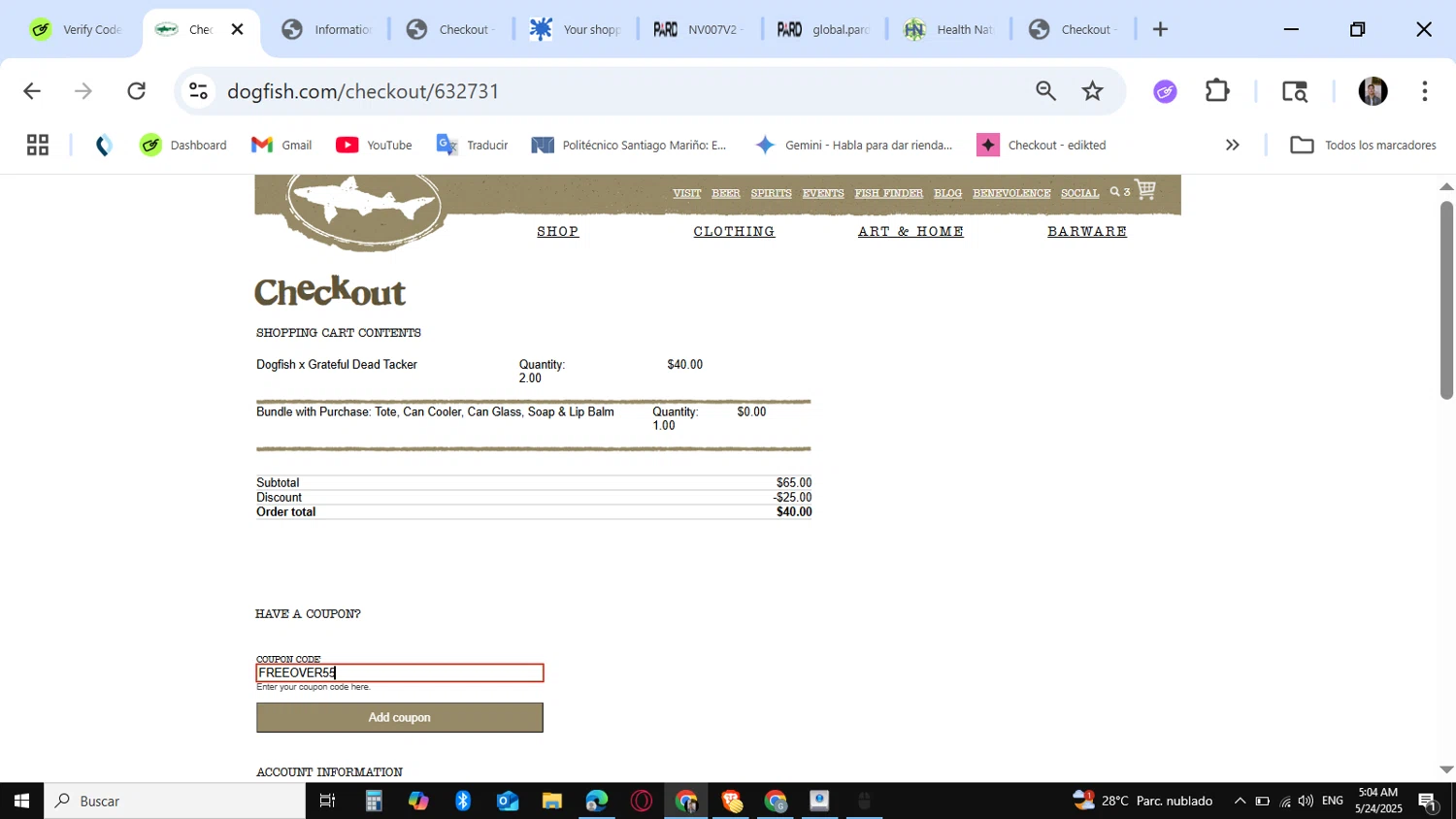Open the Chrome three-dot menu

tap(1424, 91)
